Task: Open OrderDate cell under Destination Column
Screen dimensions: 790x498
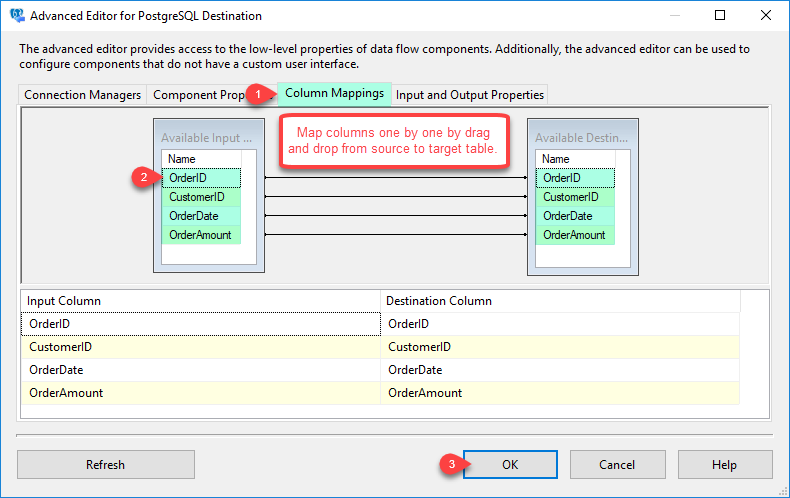Action: [x=560, y=370]
